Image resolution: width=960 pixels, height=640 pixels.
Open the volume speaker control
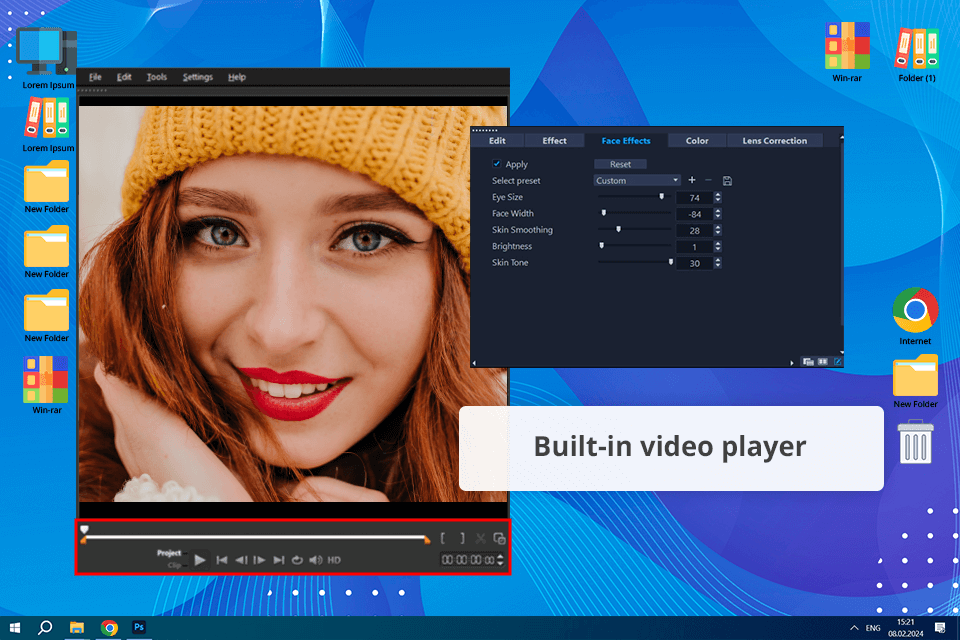[x=316, y=560]
